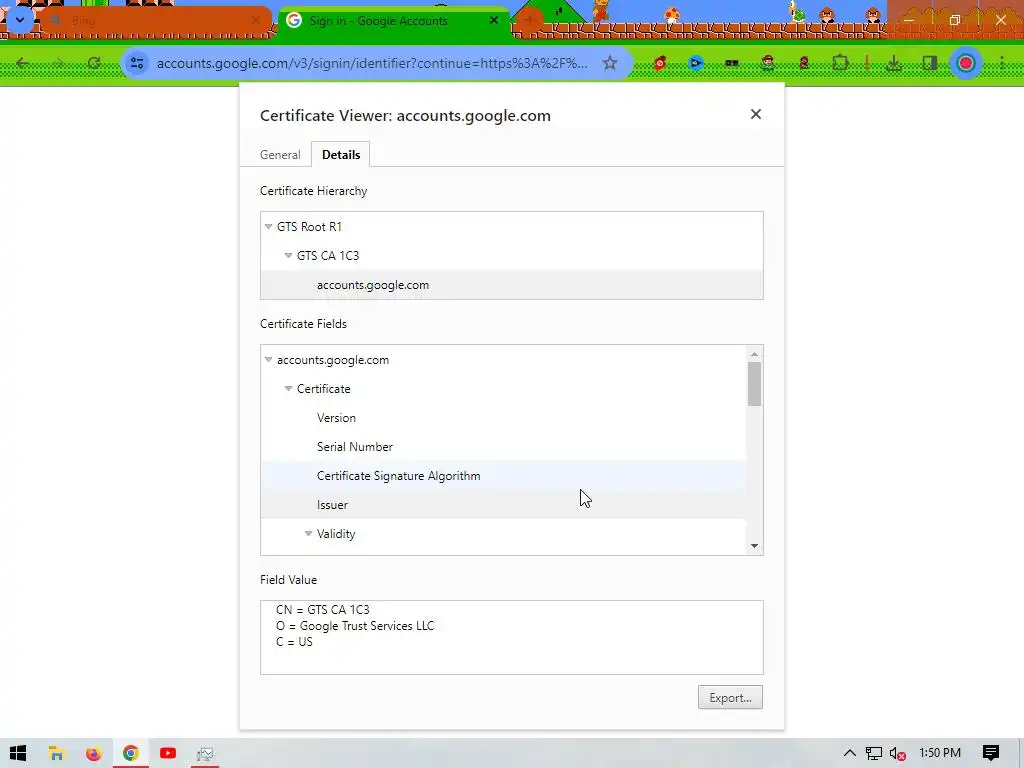Click the red tag extension icon
This screenshot has height=768, width=1024.
660,63
